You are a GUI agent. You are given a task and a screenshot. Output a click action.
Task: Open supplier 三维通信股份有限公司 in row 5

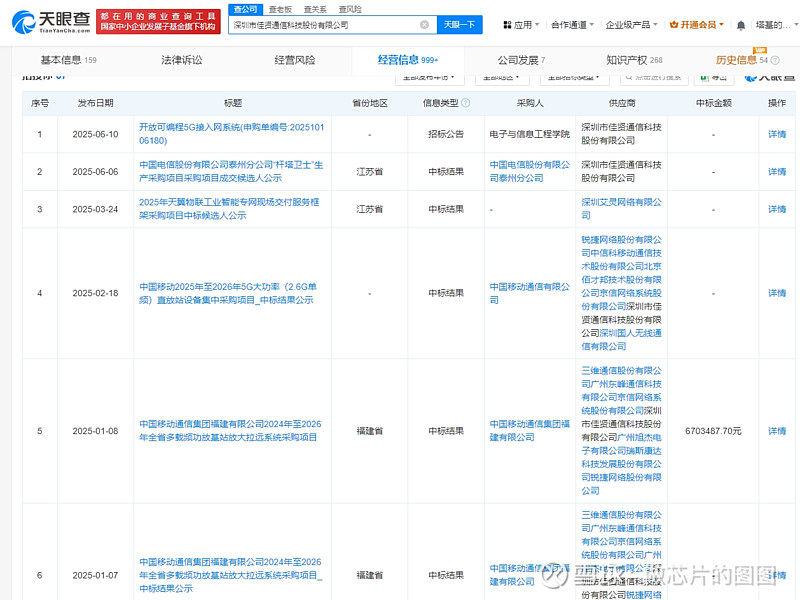click(621, 377)
